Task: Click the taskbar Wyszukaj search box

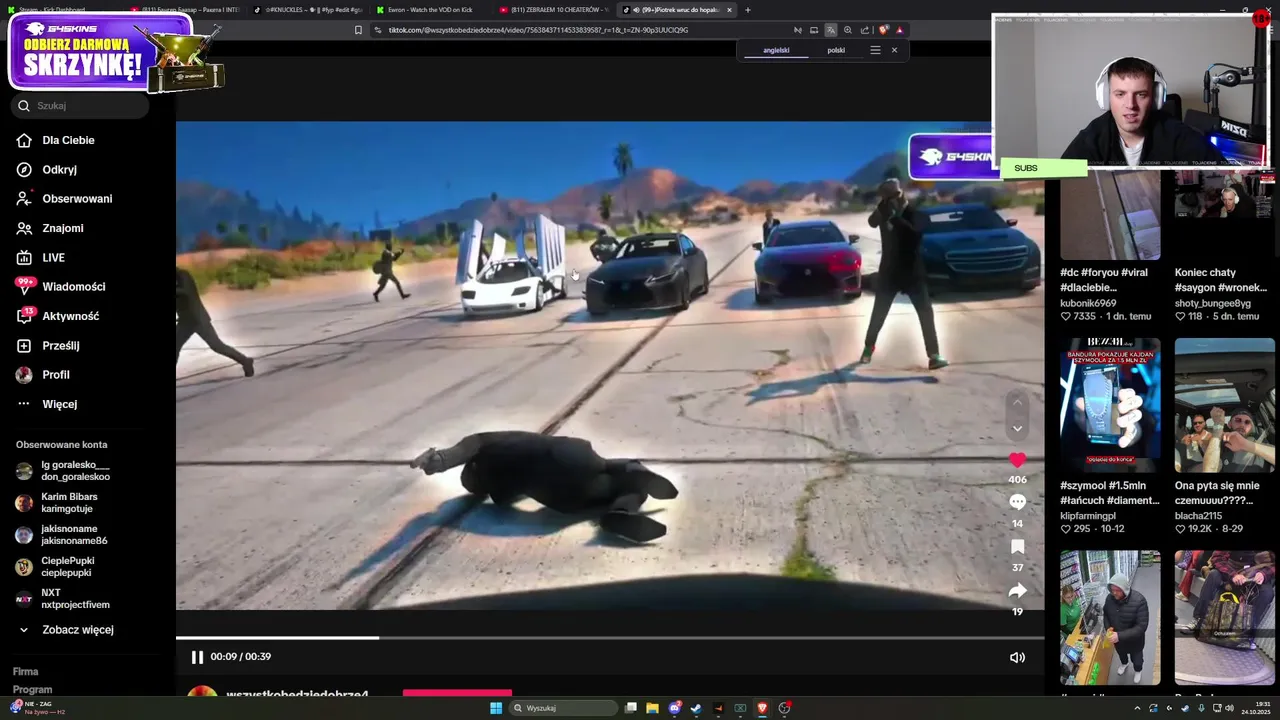Action: (x=563, y=708)
